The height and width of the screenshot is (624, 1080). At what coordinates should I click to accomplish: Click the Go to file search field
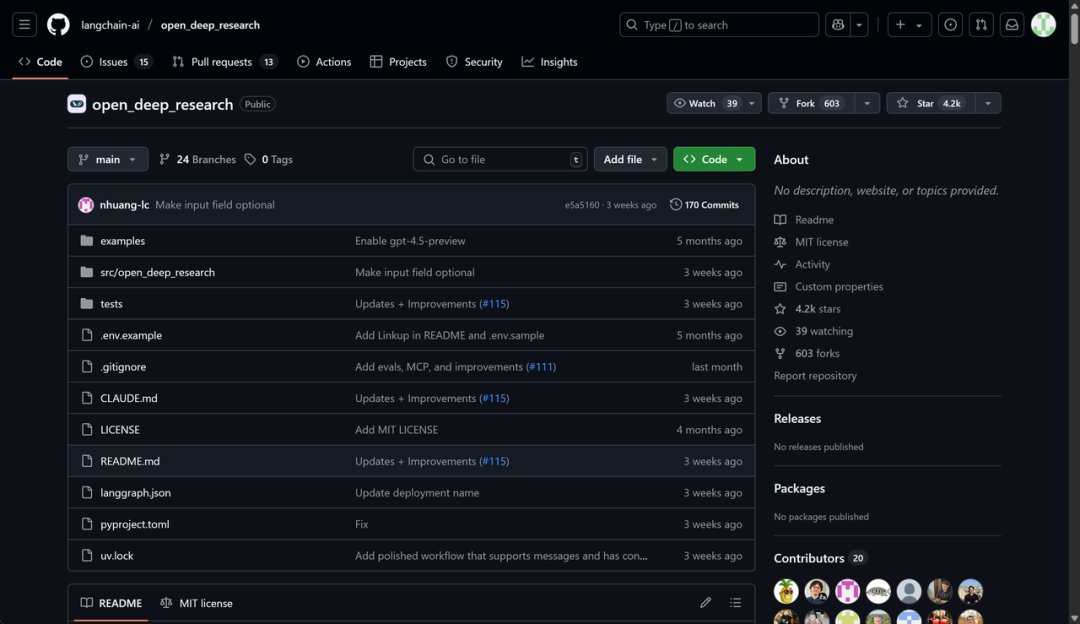click(x=500, y=159)
